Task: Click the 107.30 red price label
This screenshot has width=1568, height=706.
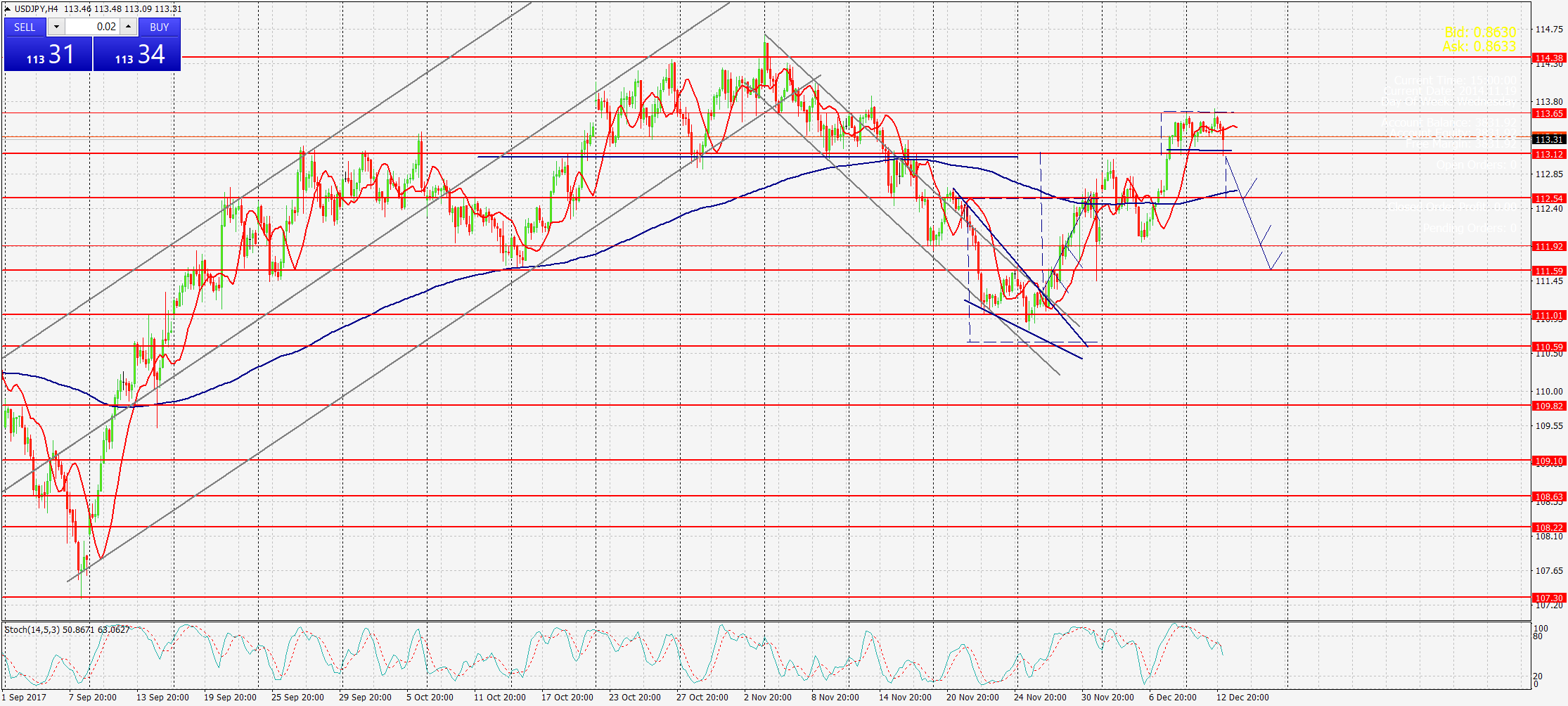Action: [x=1549, y=598]
